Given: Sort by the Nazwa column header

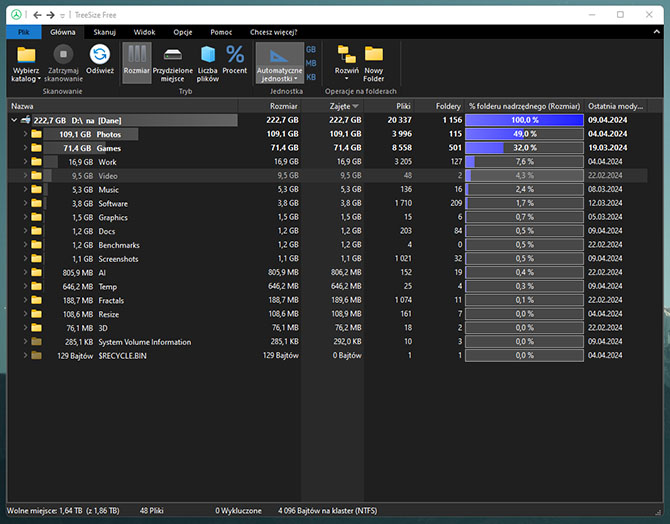Looking at the screenshot, I should 122,106.
